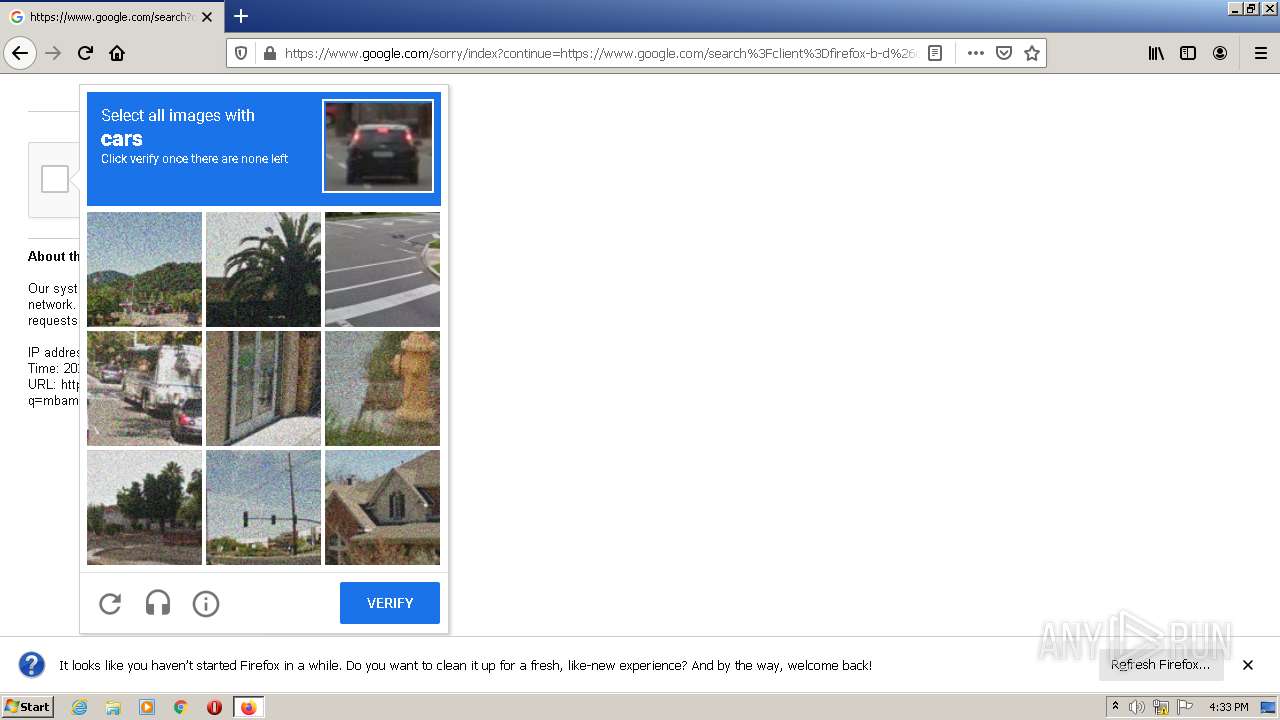Viewport: 1280px width, 720px height.
Task: Select the white van and cars tile
Action: tap(144, 388)
